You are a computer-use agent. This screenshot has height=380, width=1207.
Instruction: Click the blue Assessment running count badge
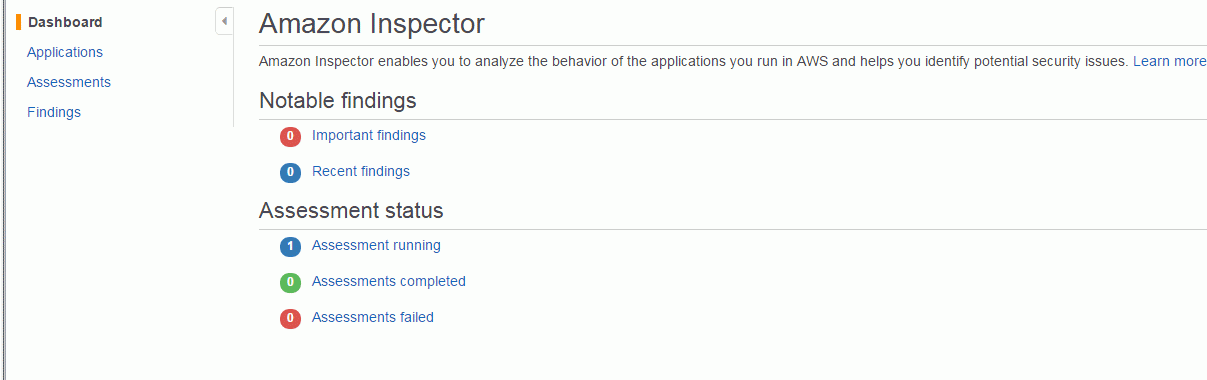290,246
